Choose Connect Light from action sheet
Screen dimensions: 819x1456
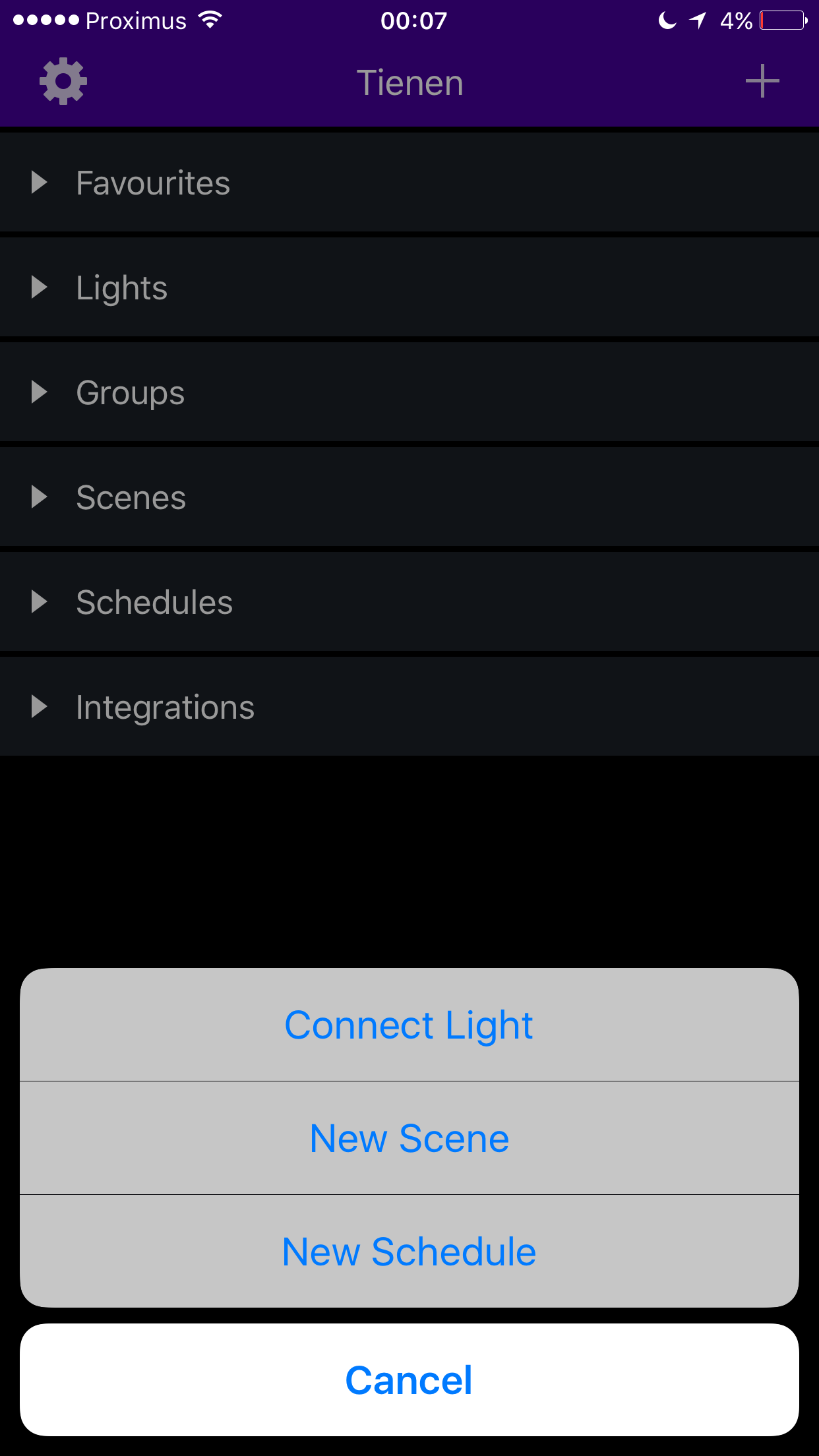409,1025
